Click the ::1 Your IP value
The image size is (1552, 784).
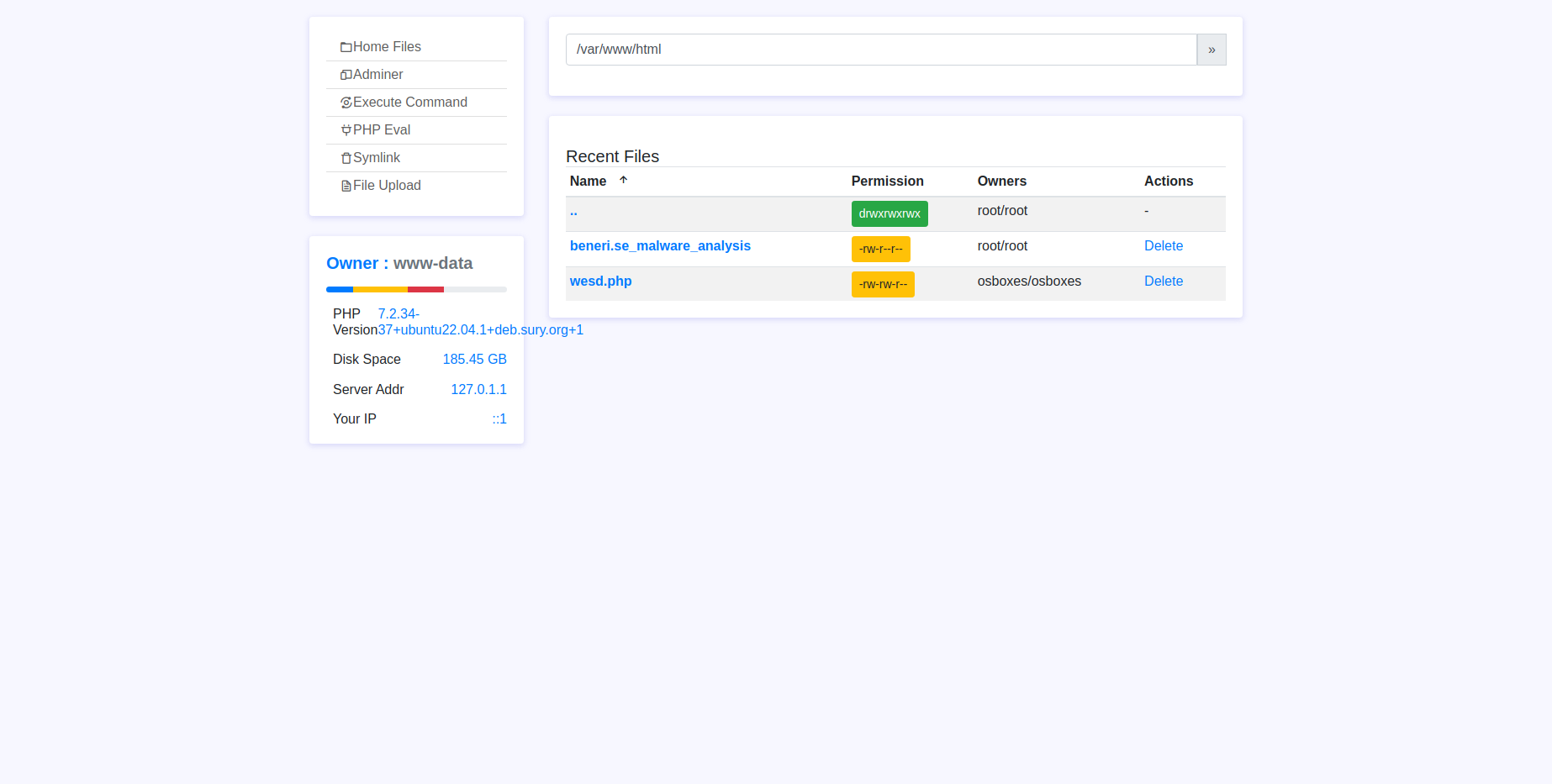click(499, 419)
